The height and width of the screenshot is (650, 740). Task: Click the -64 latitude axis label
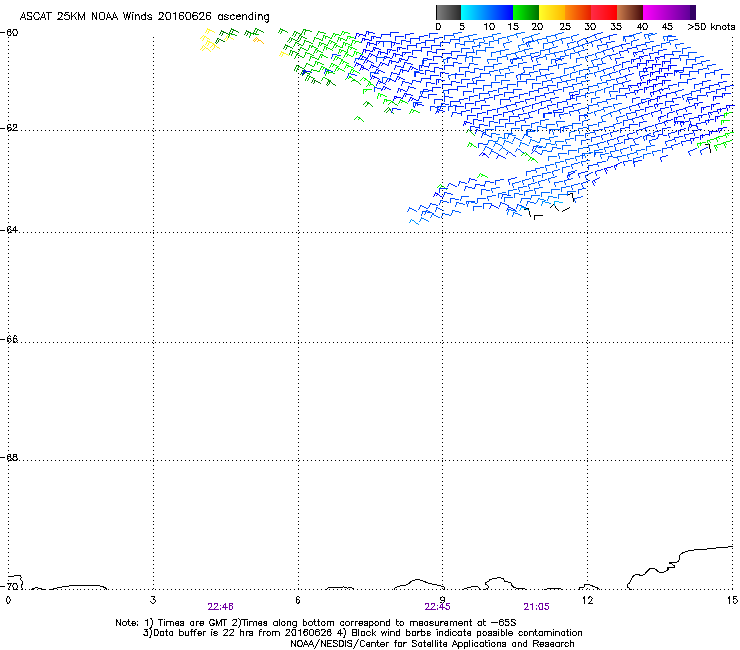[9, 230]
